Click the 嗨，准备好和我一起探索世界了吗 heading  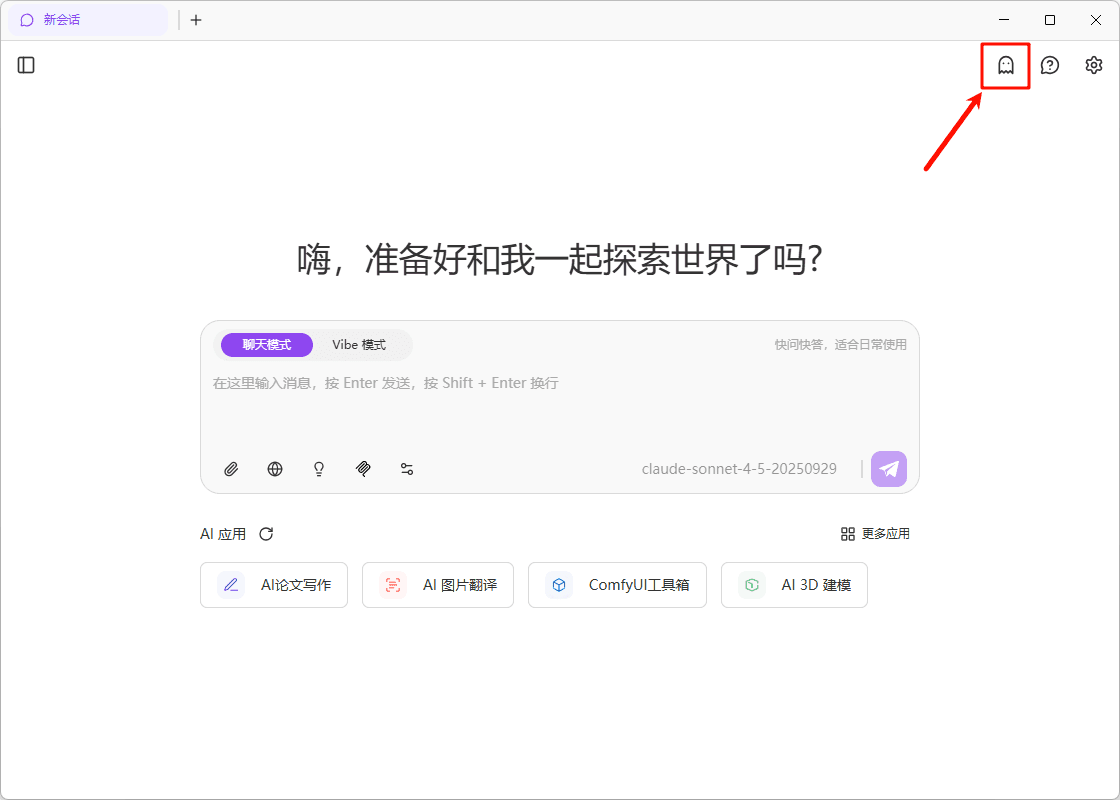pos(560,259)
